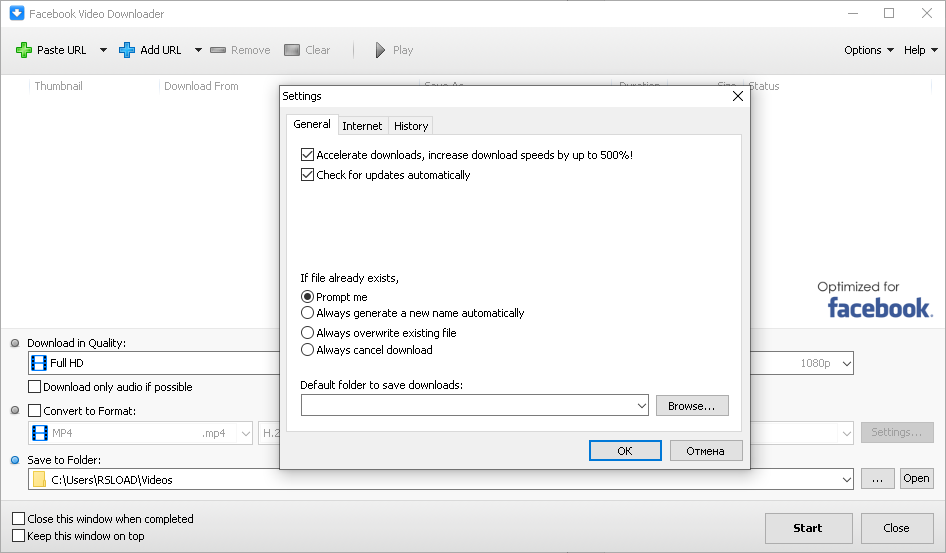
Task: Click the blue Add URL plus icon
Action: coord(127,50)
